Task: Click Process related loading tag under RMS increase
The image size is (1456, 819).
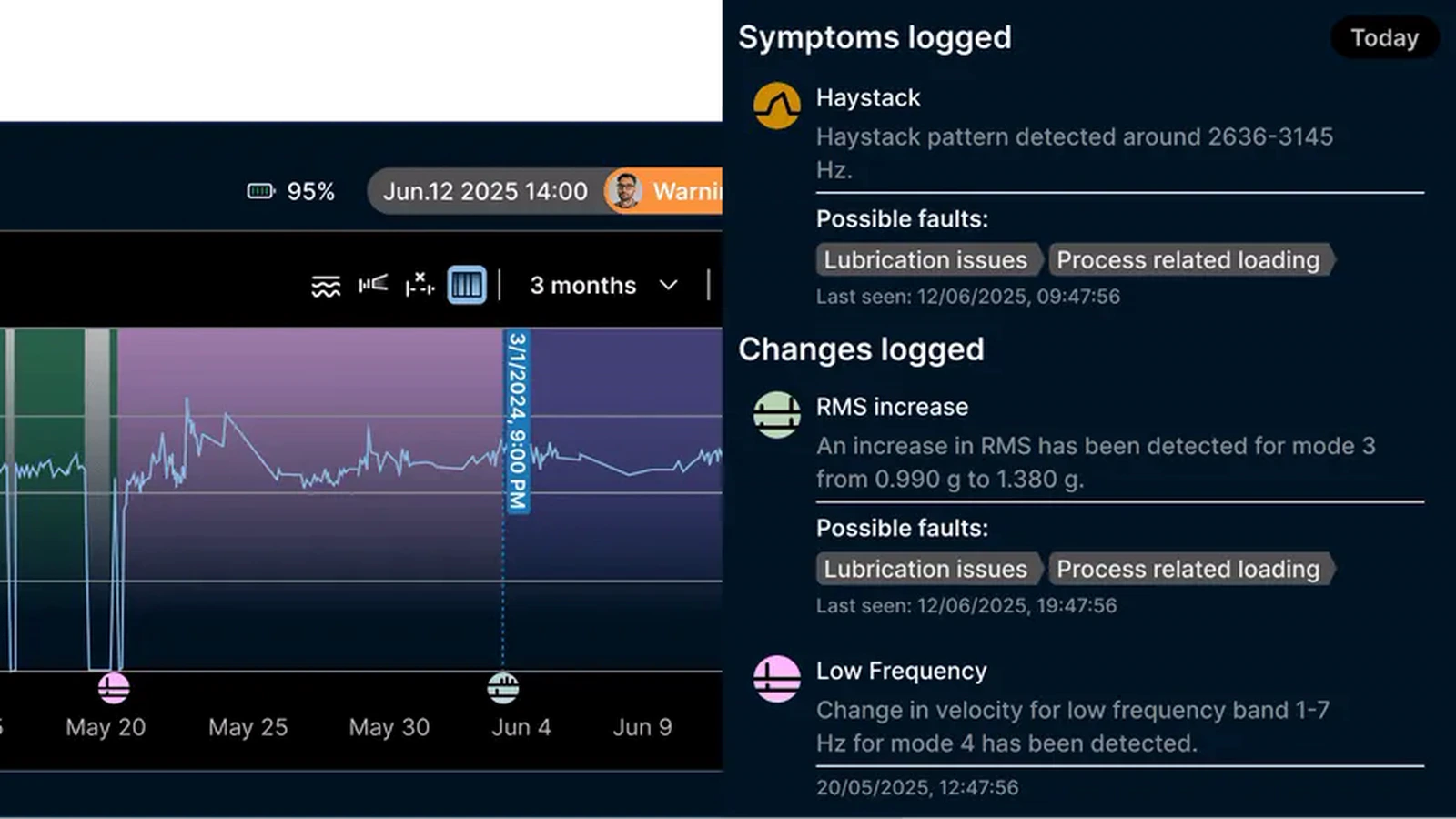Action: click(1191, 570)
